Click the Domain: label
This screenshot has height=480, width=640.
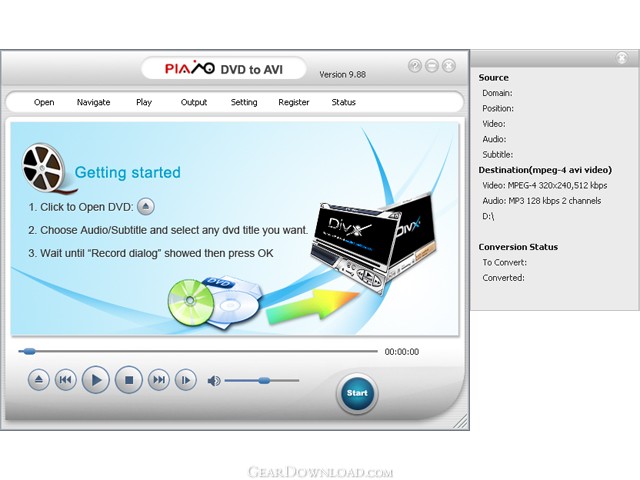click(x=497, y=93)
